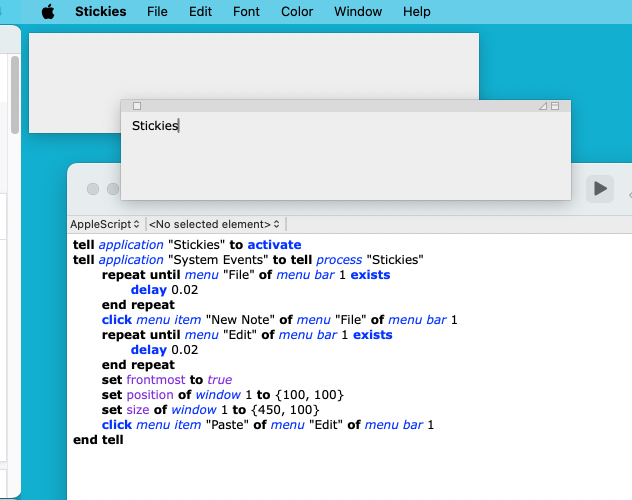Click the final "end tell" line
Viewport: 632px width, 500px height.
pyautogui.click(x=98, y=440)
